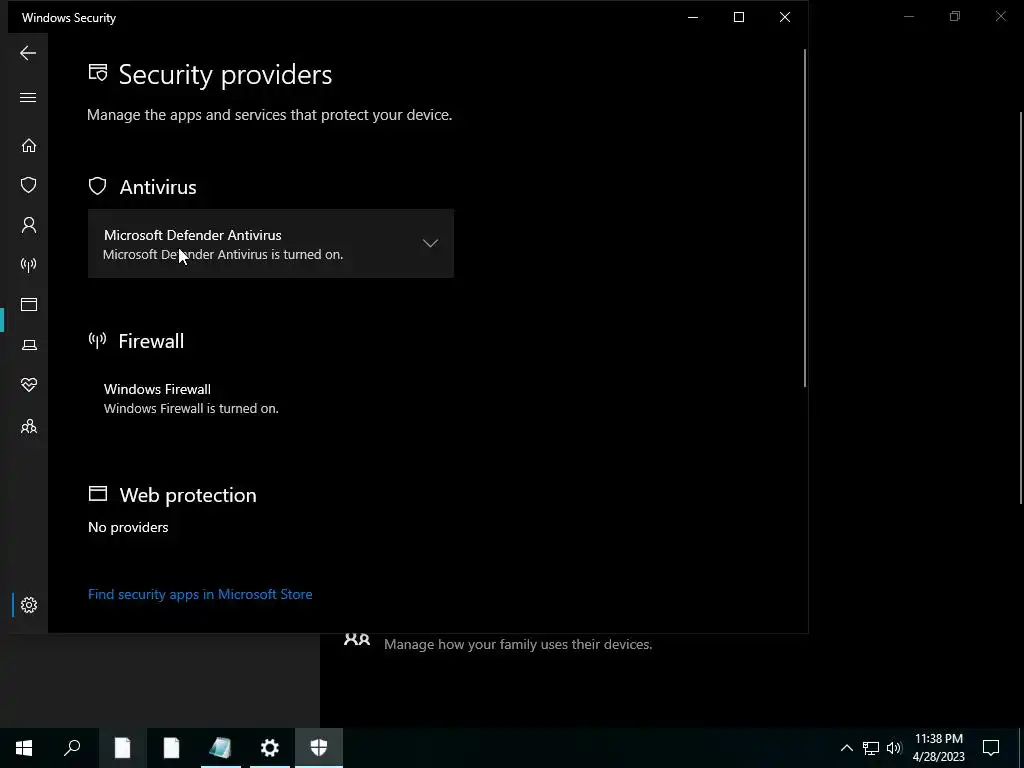Click the No providers text
The width and height of the screenshot is (1024, 768).
pyautogui.click(x=128, y=527)
